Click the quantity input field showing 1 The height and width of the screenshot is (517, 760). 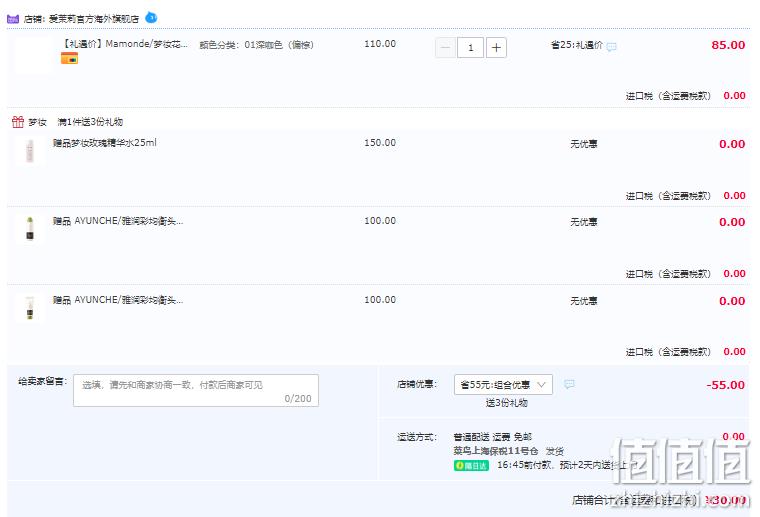pos(471,47)
